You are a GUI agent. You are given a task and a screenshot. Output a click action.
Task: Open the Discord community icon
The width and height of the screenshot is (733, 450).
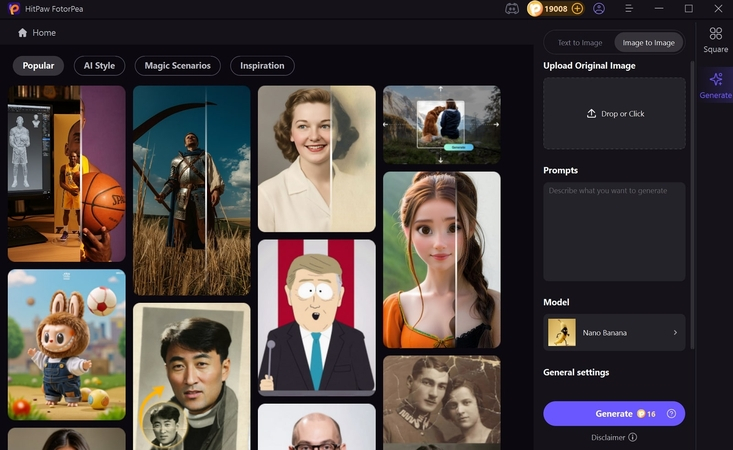pos(512,8)
